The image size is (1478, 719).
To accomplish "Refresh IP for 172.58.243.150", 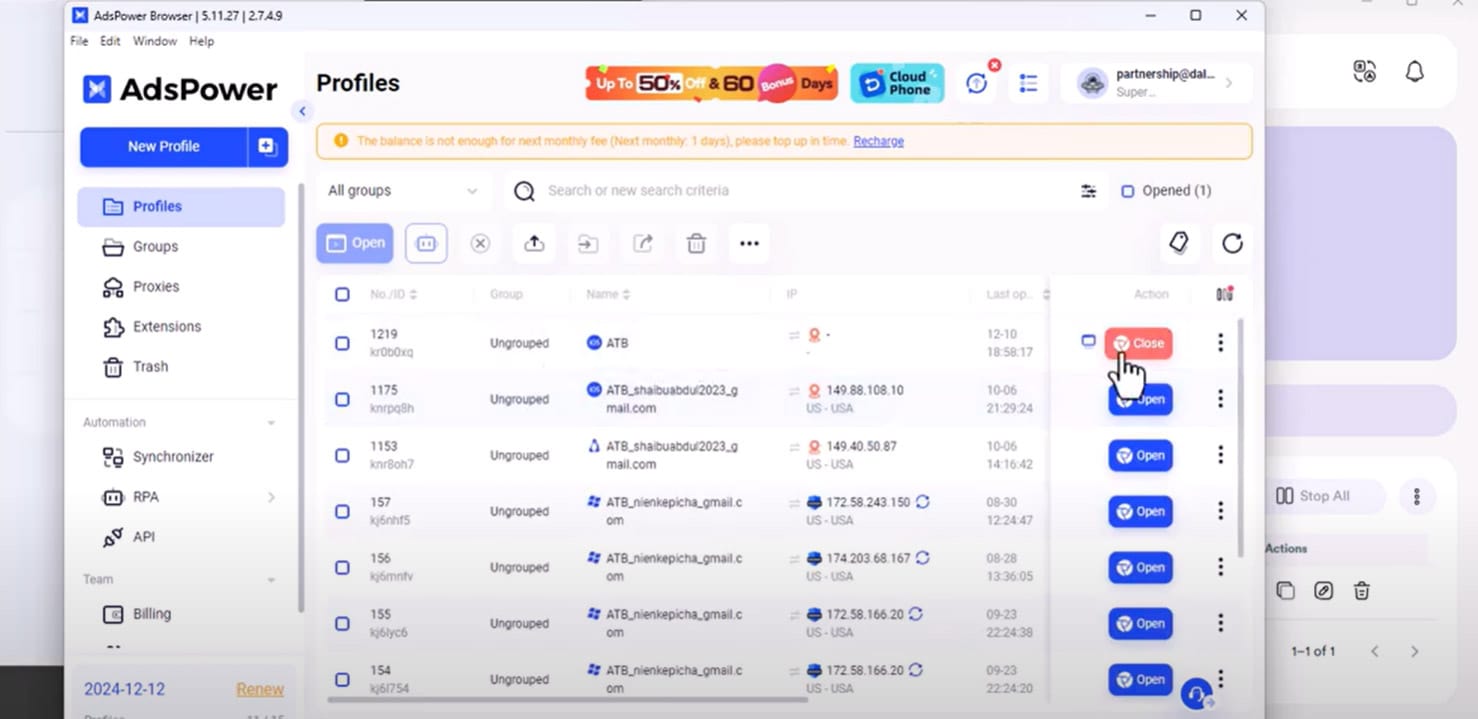I will 922,502.
